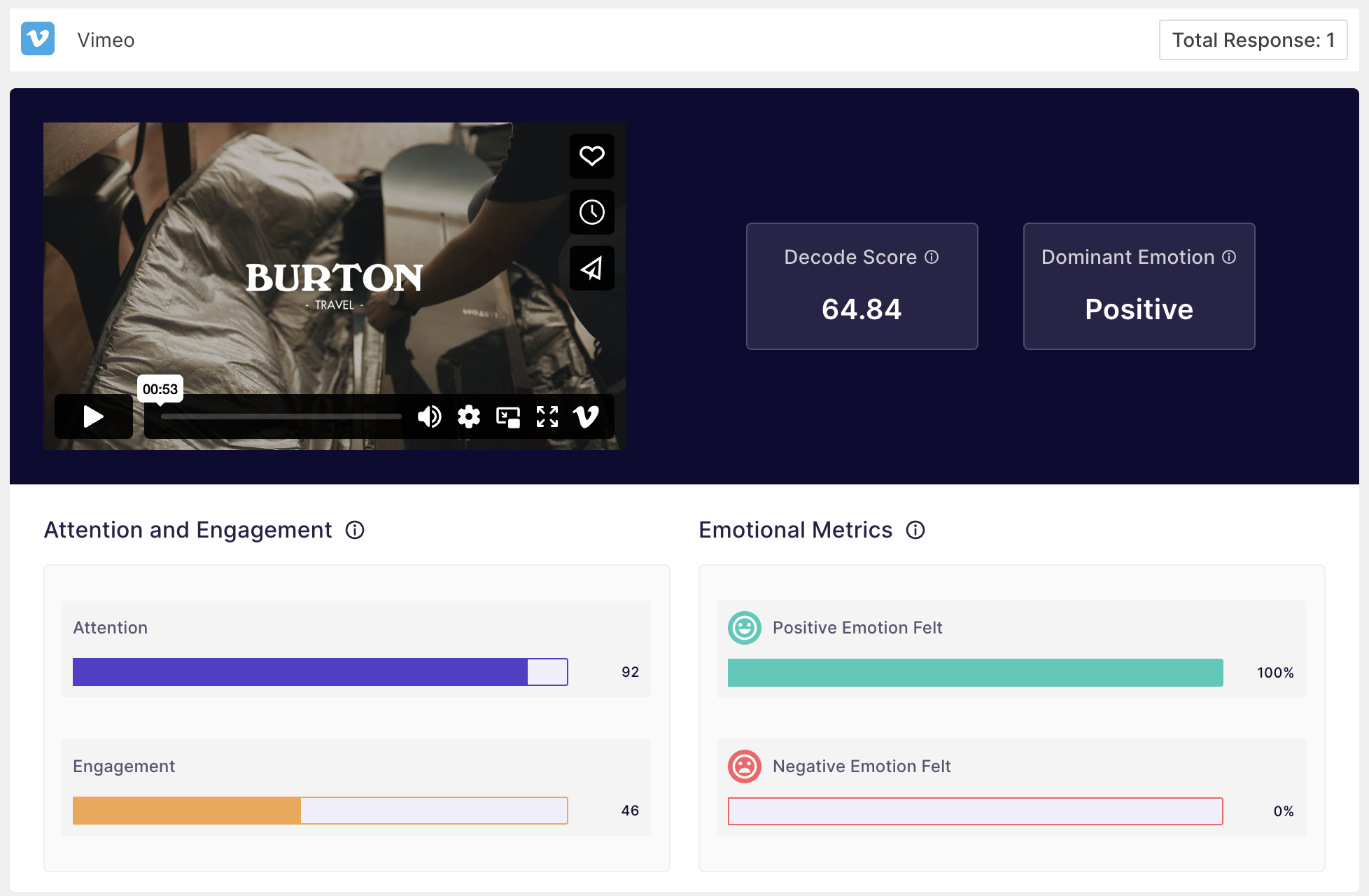
Task: Click the Engagement orange progress bar
Action: tap(321, 811)
